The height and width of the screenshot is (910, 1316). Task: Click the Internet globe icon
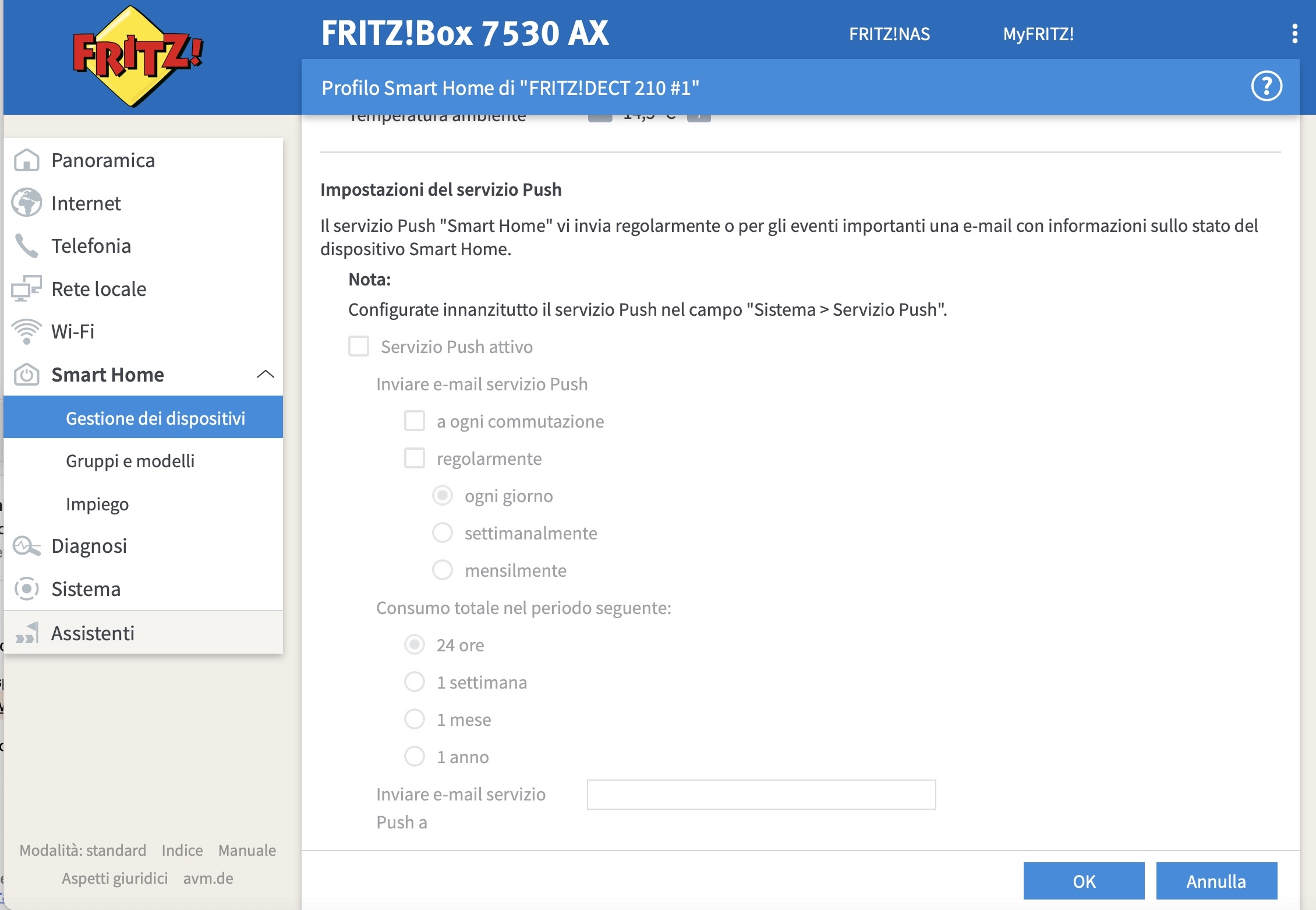click(27, 203)
